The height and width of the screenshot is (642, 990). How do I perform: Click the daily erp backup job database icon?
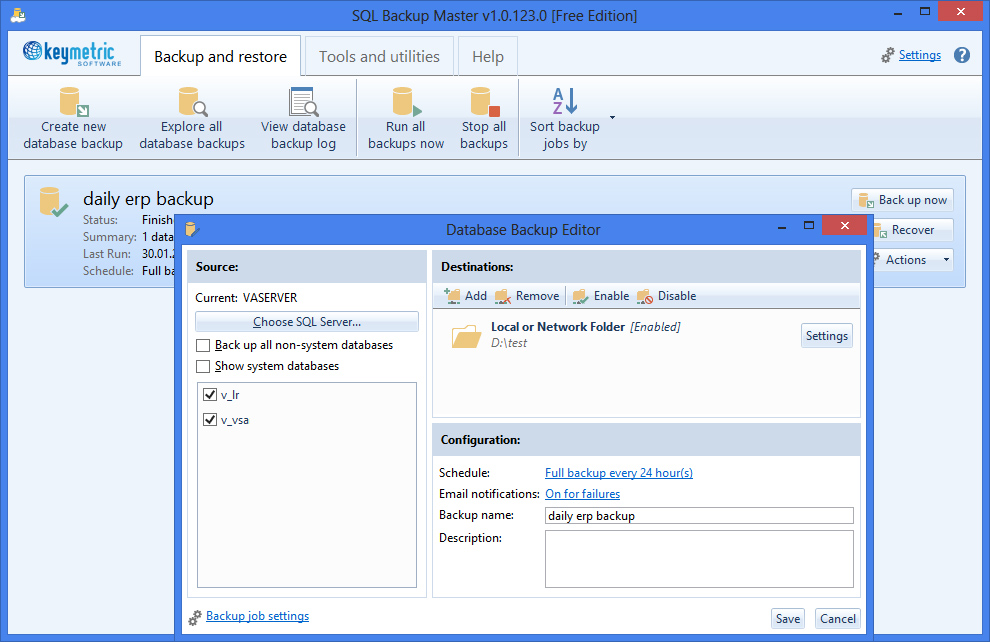(54, 202)
